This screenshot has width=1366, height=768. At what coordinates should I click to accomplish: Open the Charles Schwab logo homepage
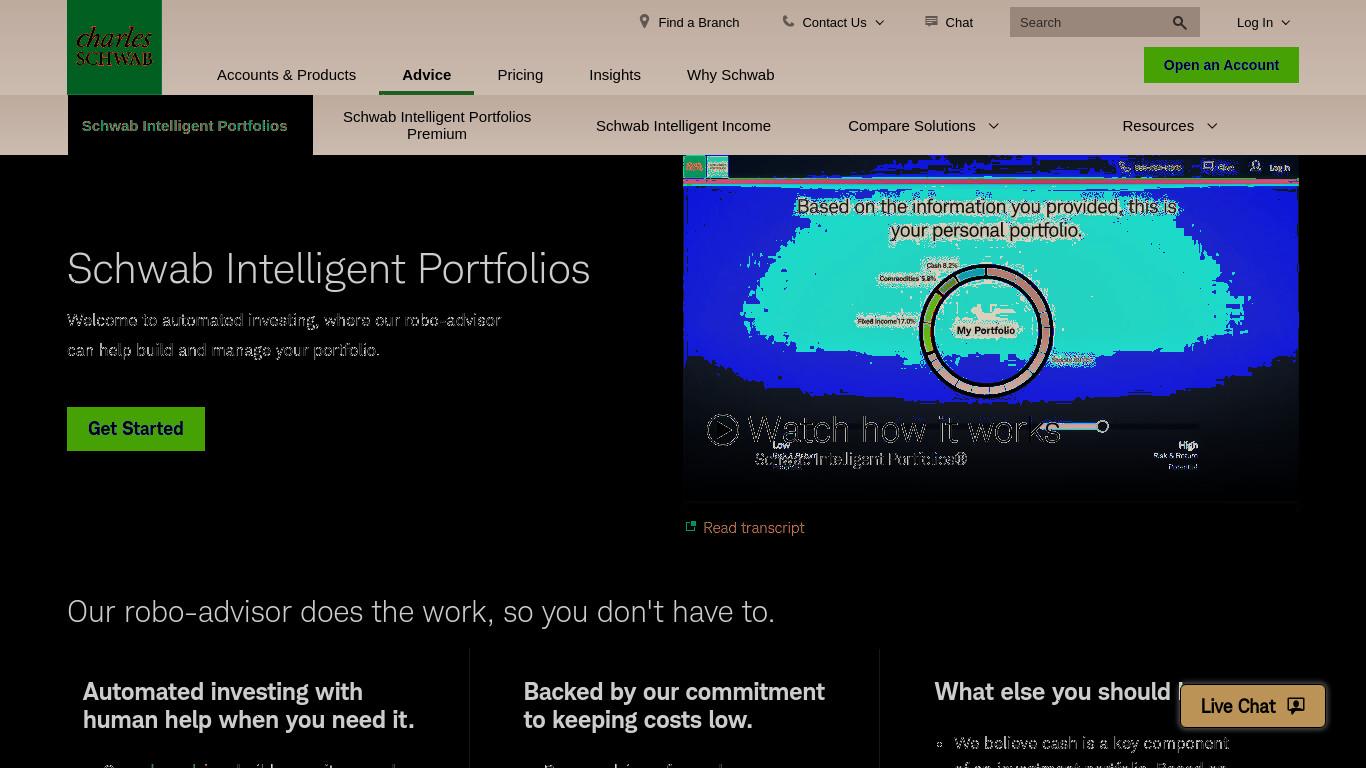pyautogui.click(x=114, y=47)
